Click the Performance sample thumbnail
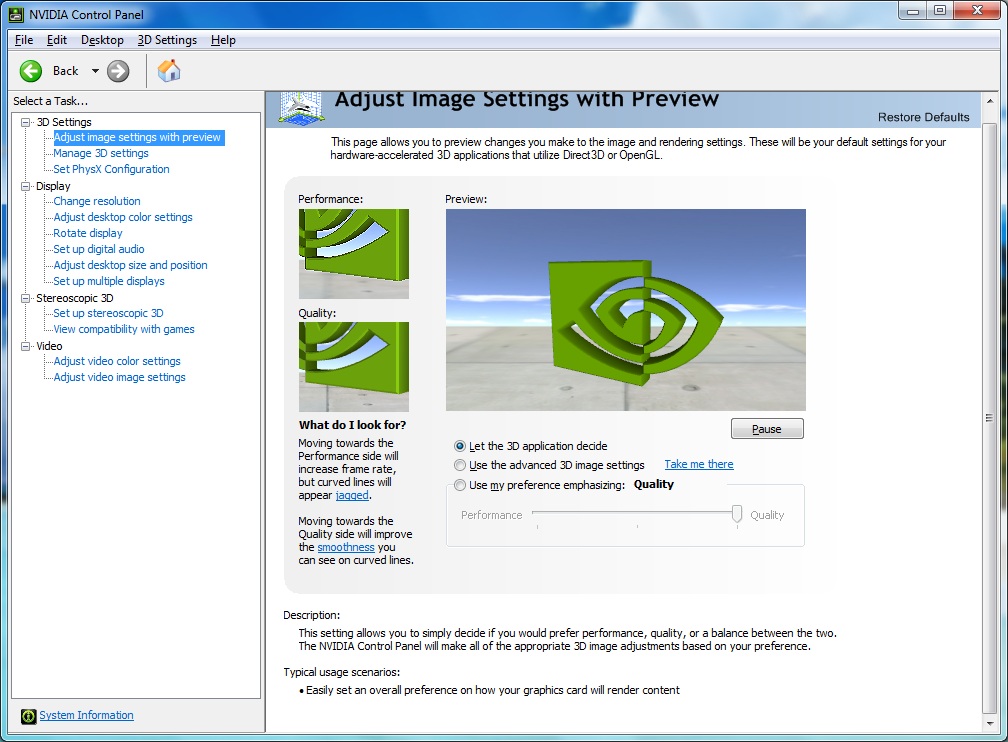1008x742 pixels. (x=354, y=253)
